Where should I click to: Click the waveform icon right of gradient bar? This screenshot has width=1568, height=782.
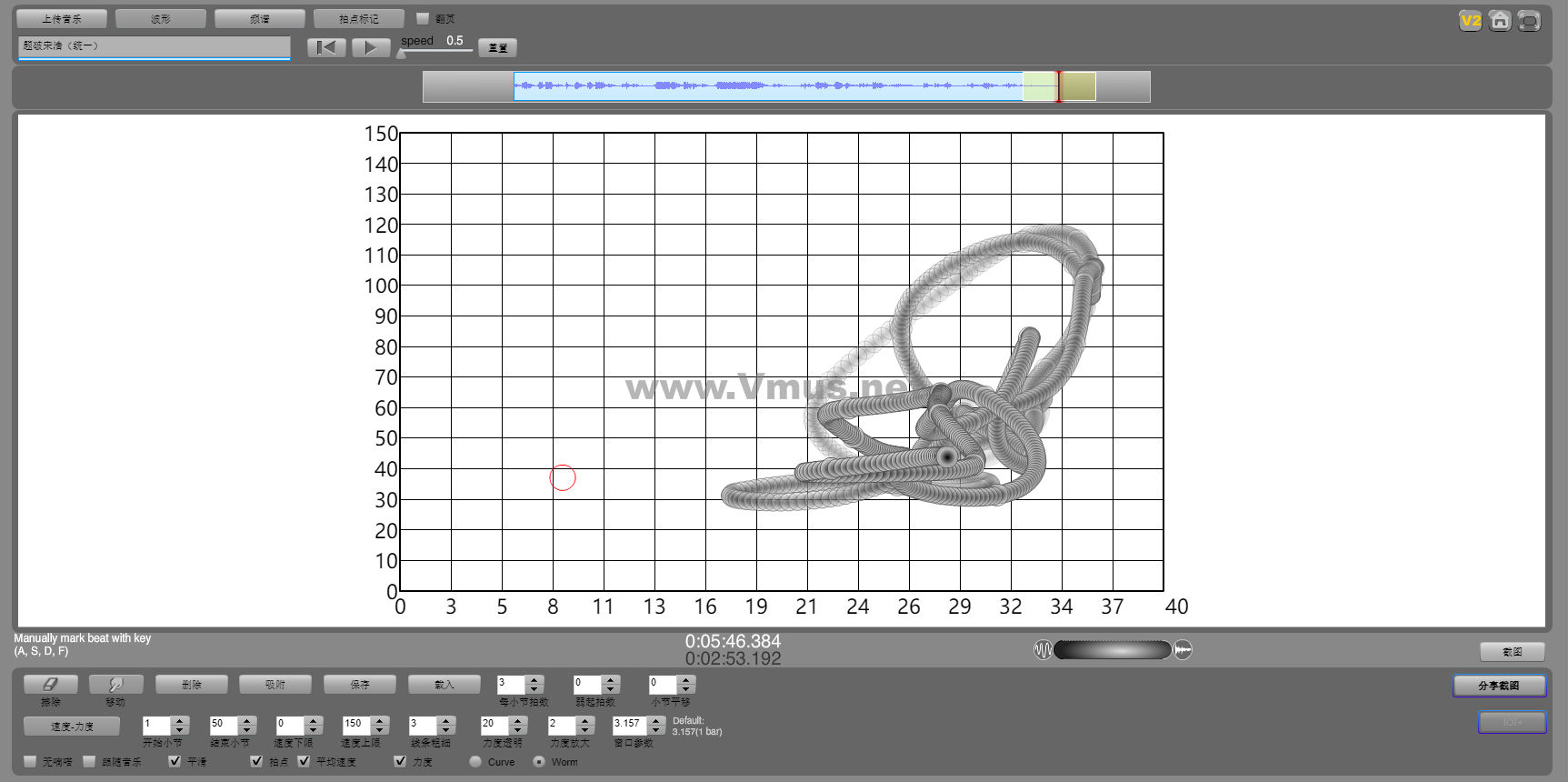click(x=1183, y=649)
